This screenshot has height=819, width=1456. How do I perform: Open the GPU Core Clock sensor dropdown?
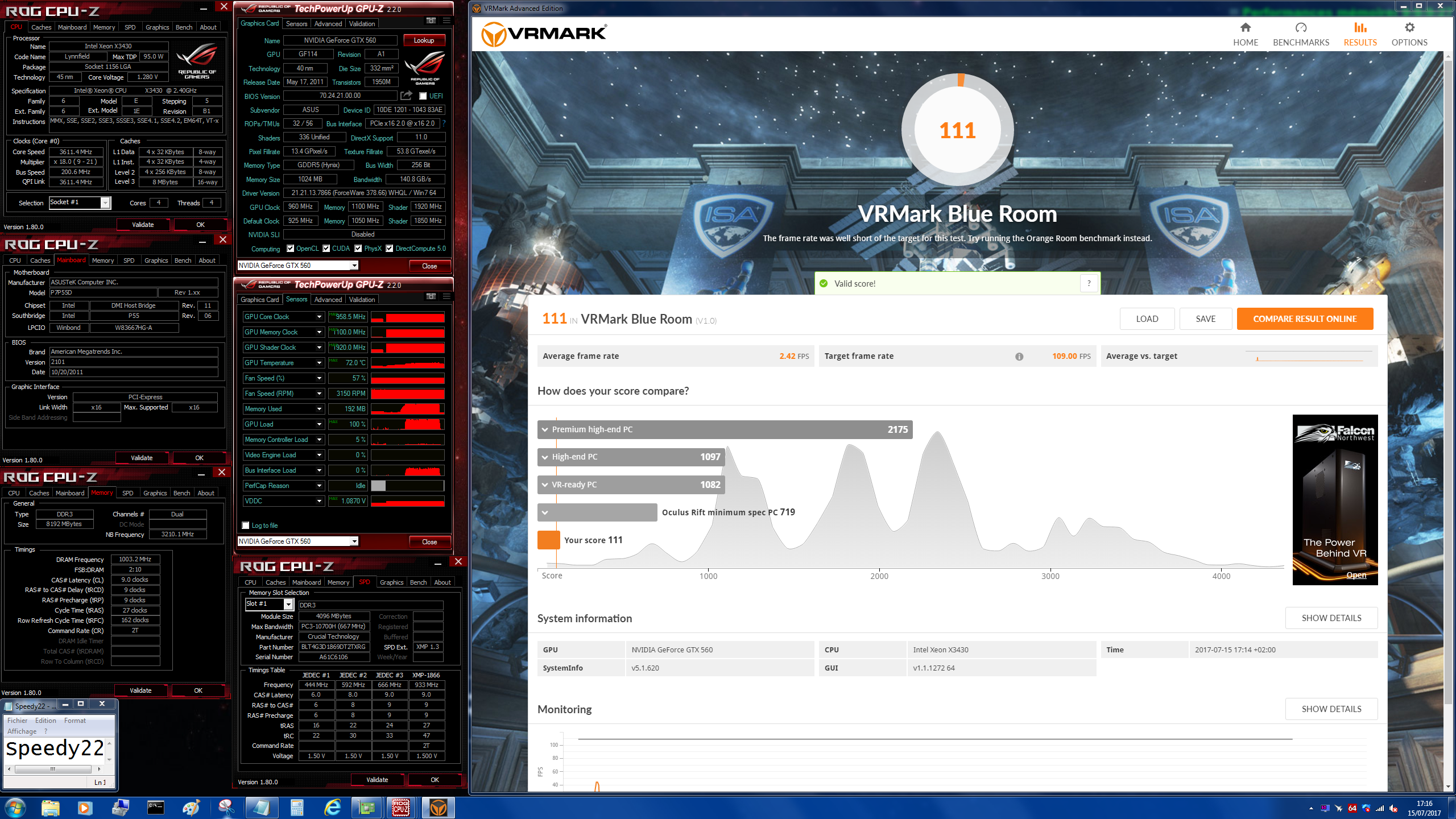pyautogui.click(x=319, y=317)
